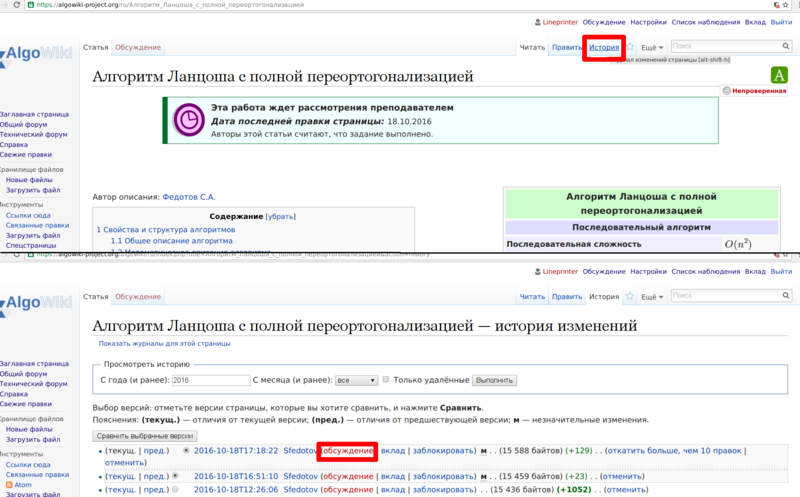Image resolution: width=800 pixels, height=497 pixels.
Task: Click the С года year input field
Action: (211, 380)
